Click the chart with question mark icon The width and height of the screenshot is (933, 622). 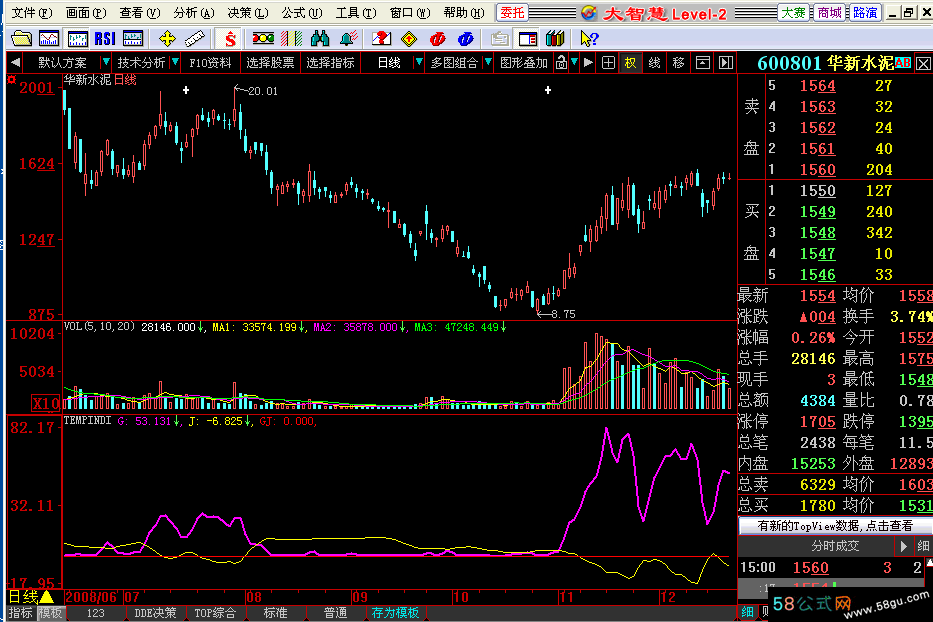pos(381,39)
